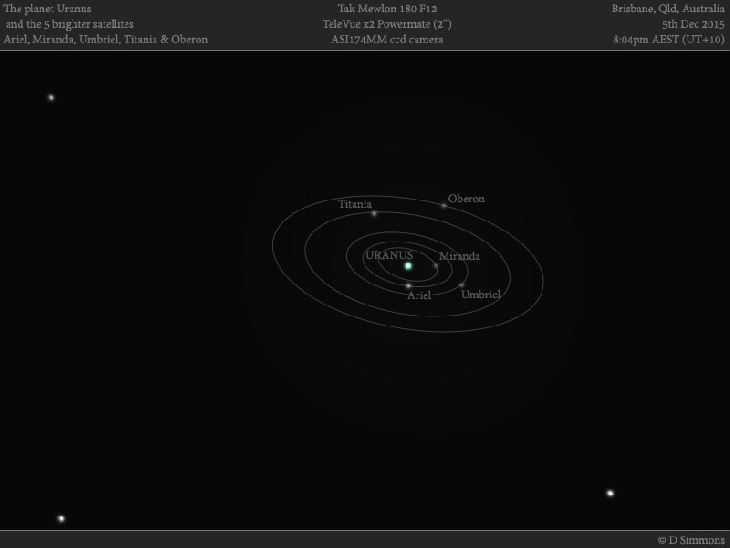This screenshot has height=548, width=730.
Task: Click the Umbriel moon dot above its label
Action: point(461,284)
